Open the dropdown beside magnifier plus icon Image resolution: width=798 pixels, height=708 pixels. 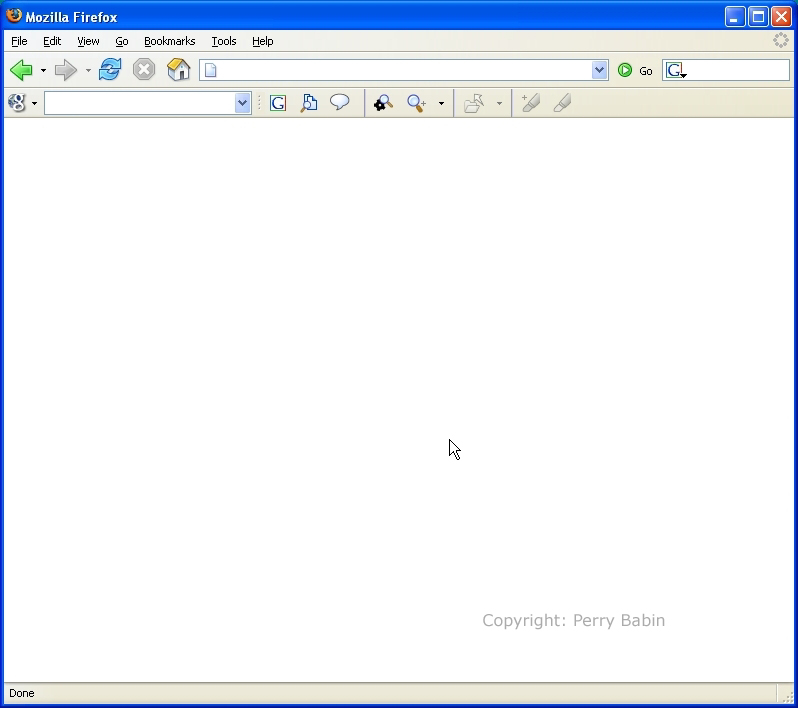pos(441,103)
